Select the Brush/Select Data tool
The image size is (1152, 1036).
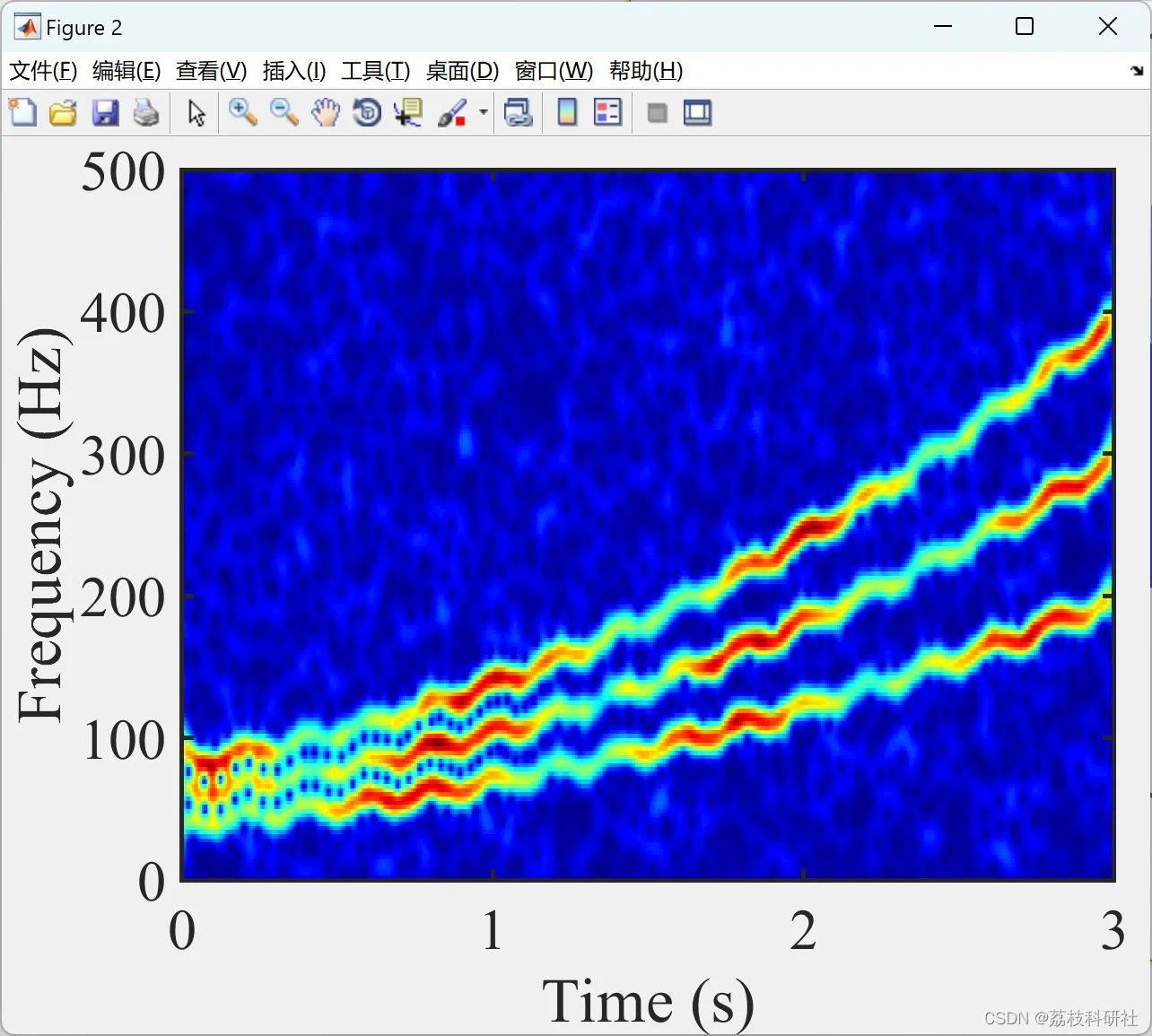[452, 113]
